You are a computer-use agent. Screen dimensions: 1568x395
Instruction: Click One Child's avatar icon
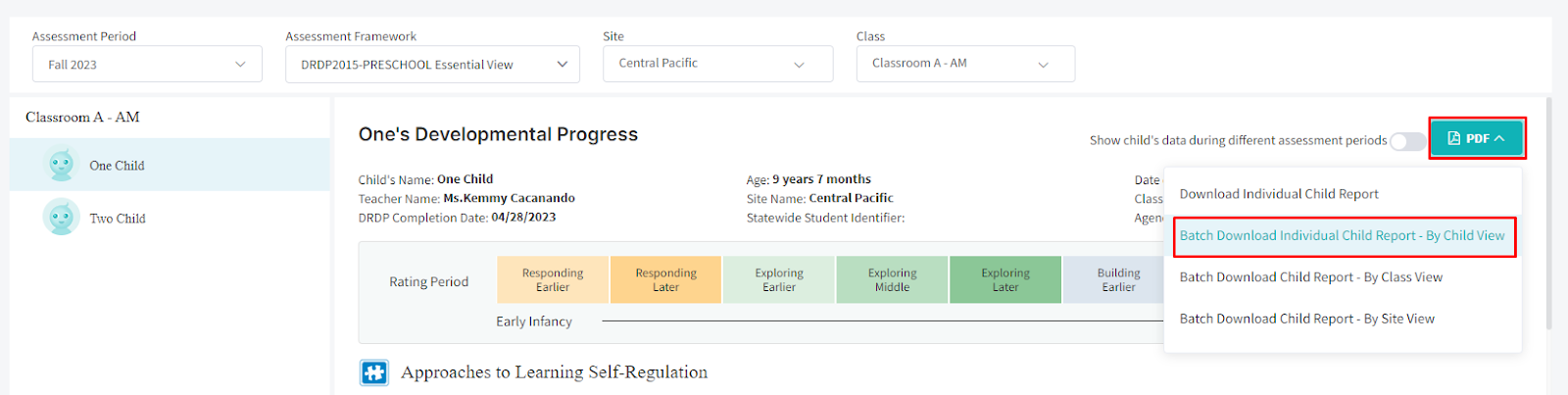[x=62, y=165]
